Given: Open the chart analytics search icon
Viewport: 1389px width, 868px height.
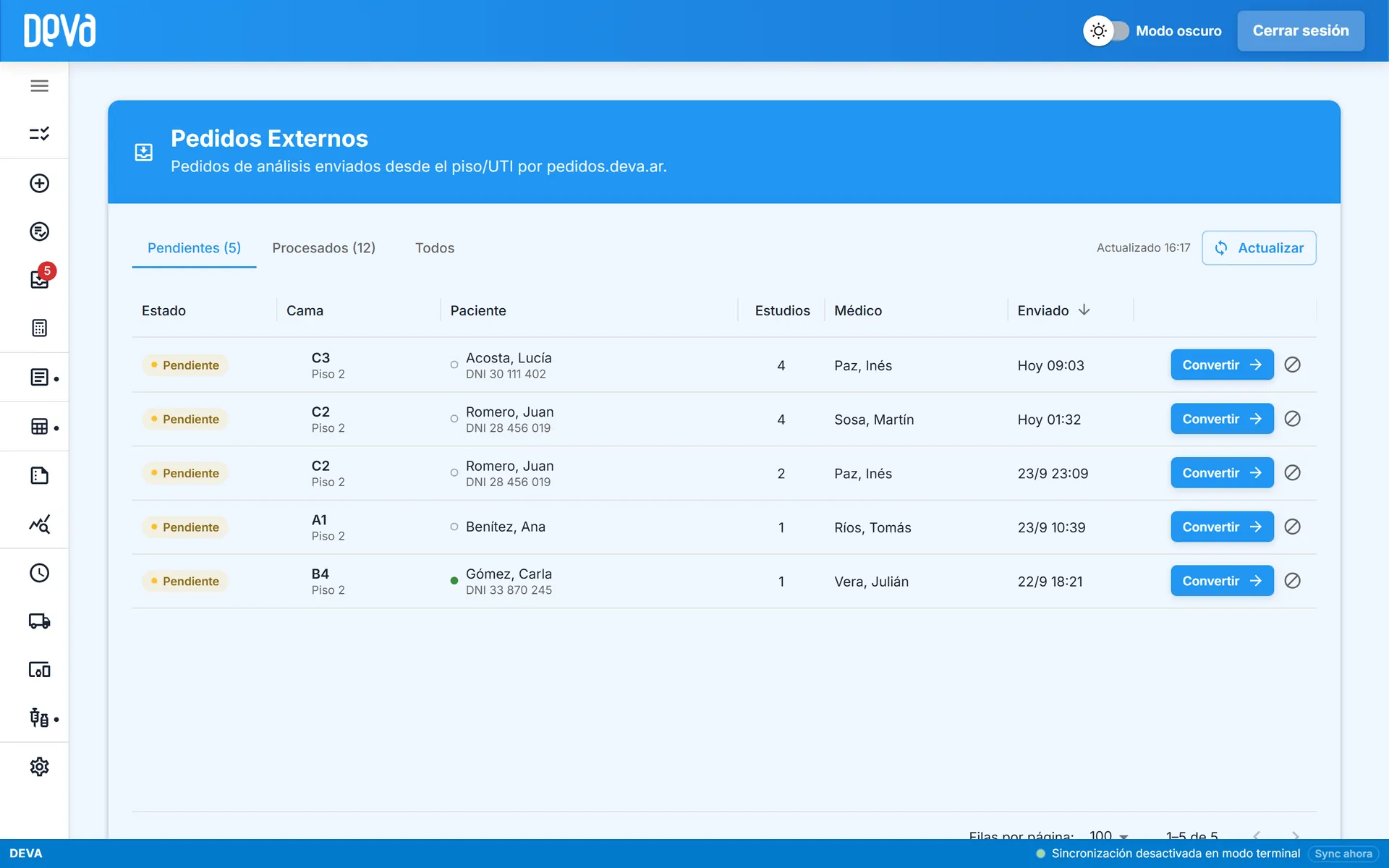Looking at the screenshot, I should tap(39, 524).
